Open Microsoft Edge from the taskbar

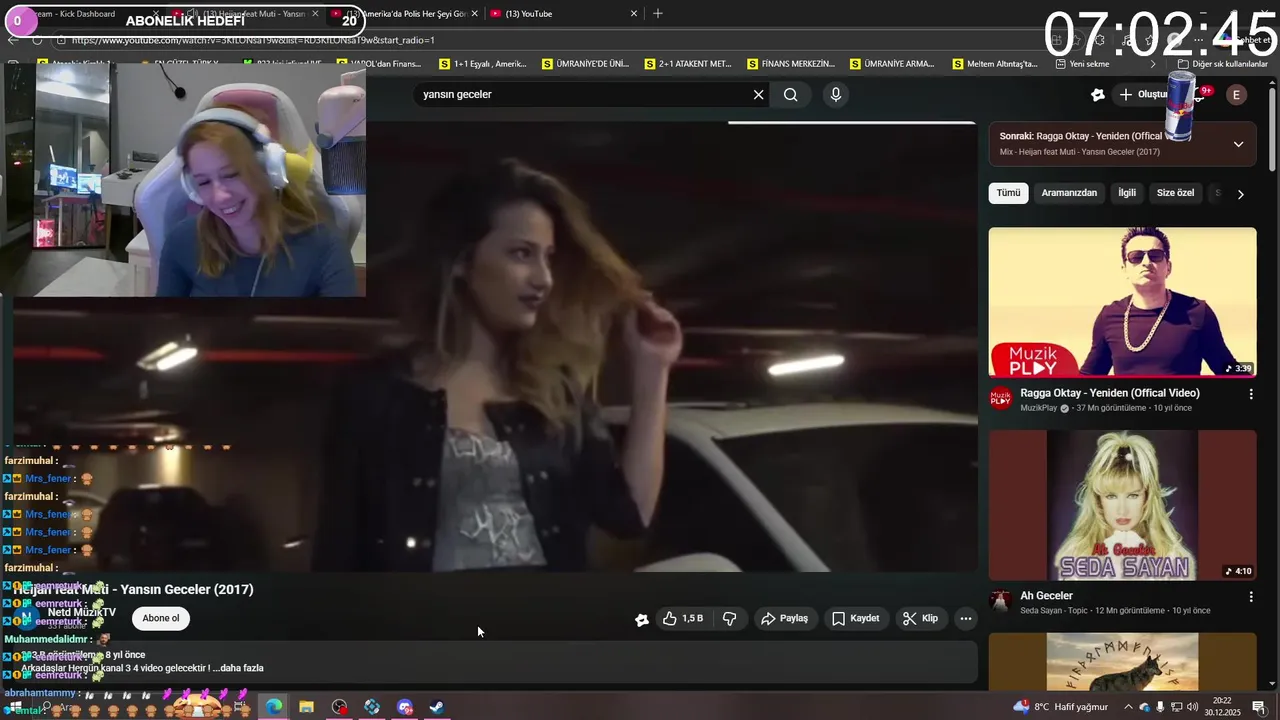pos(274,707)
